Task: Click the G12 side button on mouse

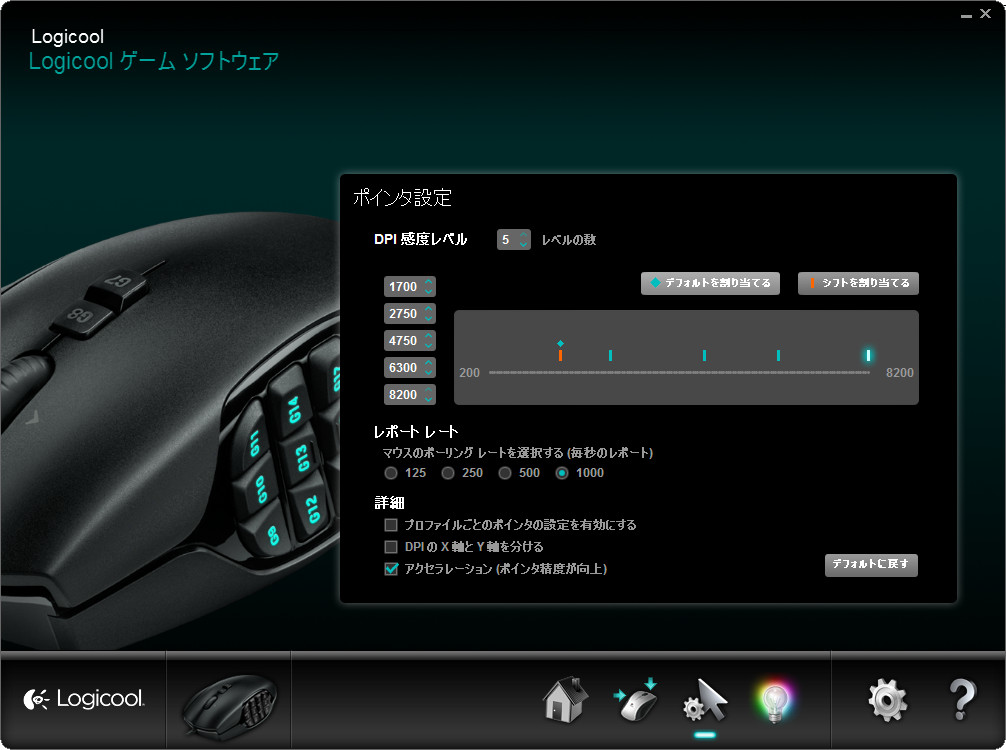Action: tap(311, 509)
